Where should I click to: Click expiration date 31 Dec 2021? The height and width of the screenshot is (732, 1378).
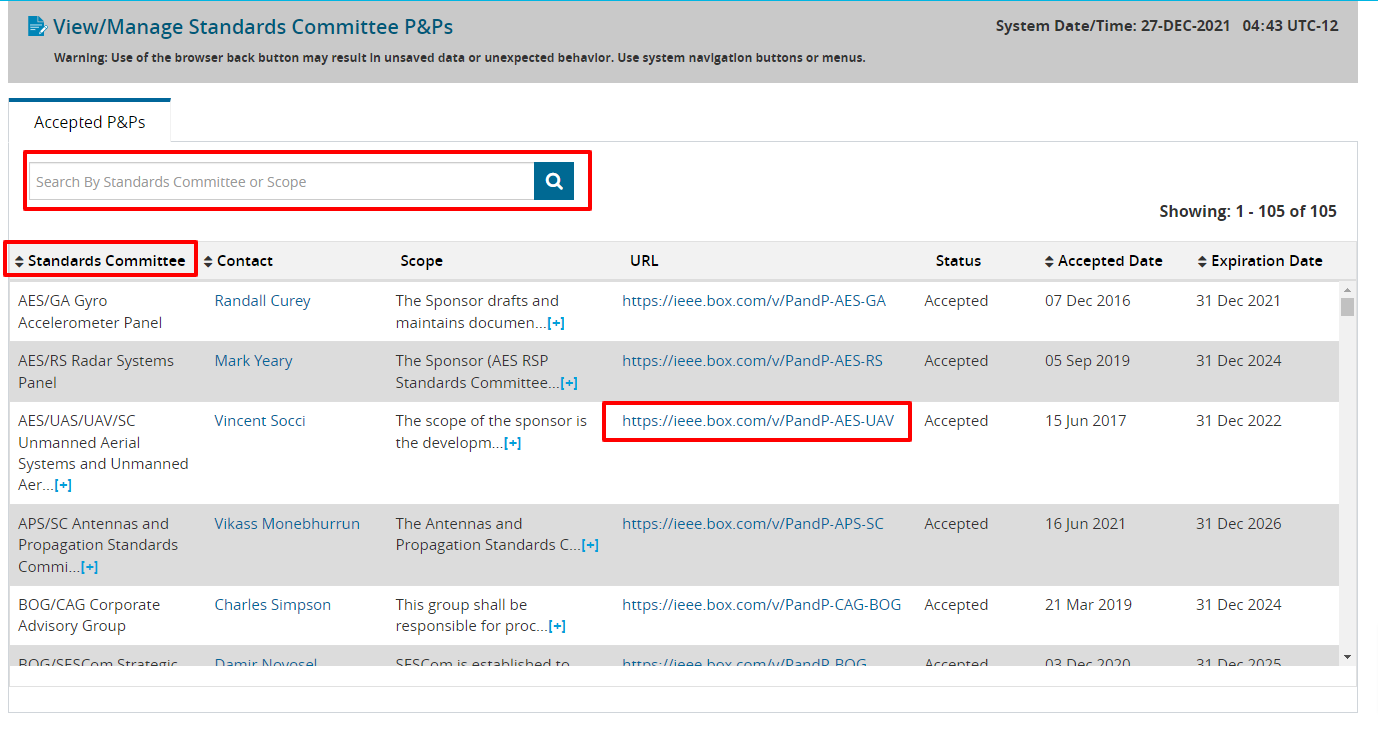(x=1238, y=301)
